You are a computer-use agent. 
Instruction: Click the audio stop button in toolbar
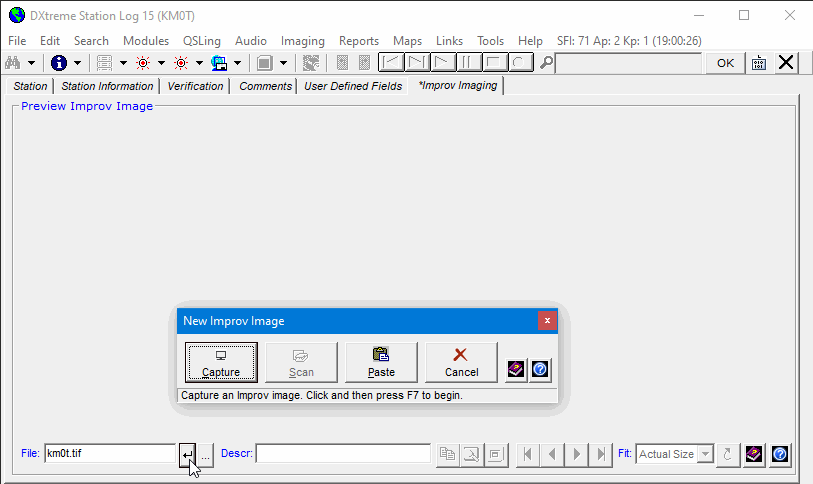click(x=494, y=63)
